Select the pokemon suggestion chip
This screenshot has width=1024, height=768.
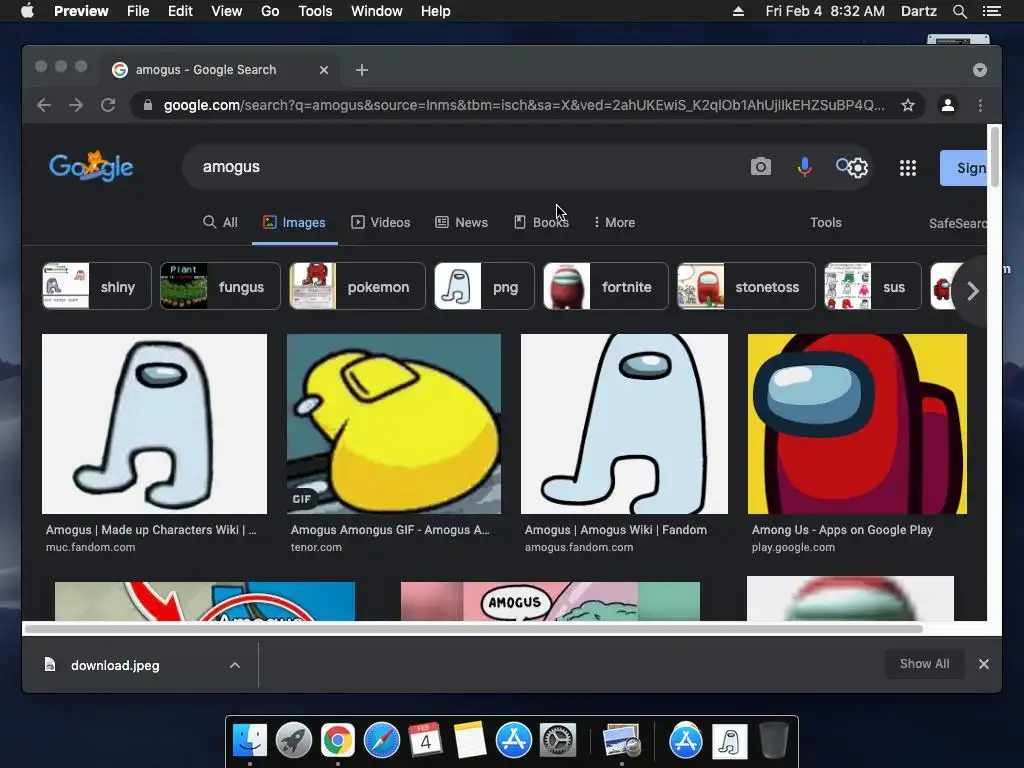click(x=357, y=287)
